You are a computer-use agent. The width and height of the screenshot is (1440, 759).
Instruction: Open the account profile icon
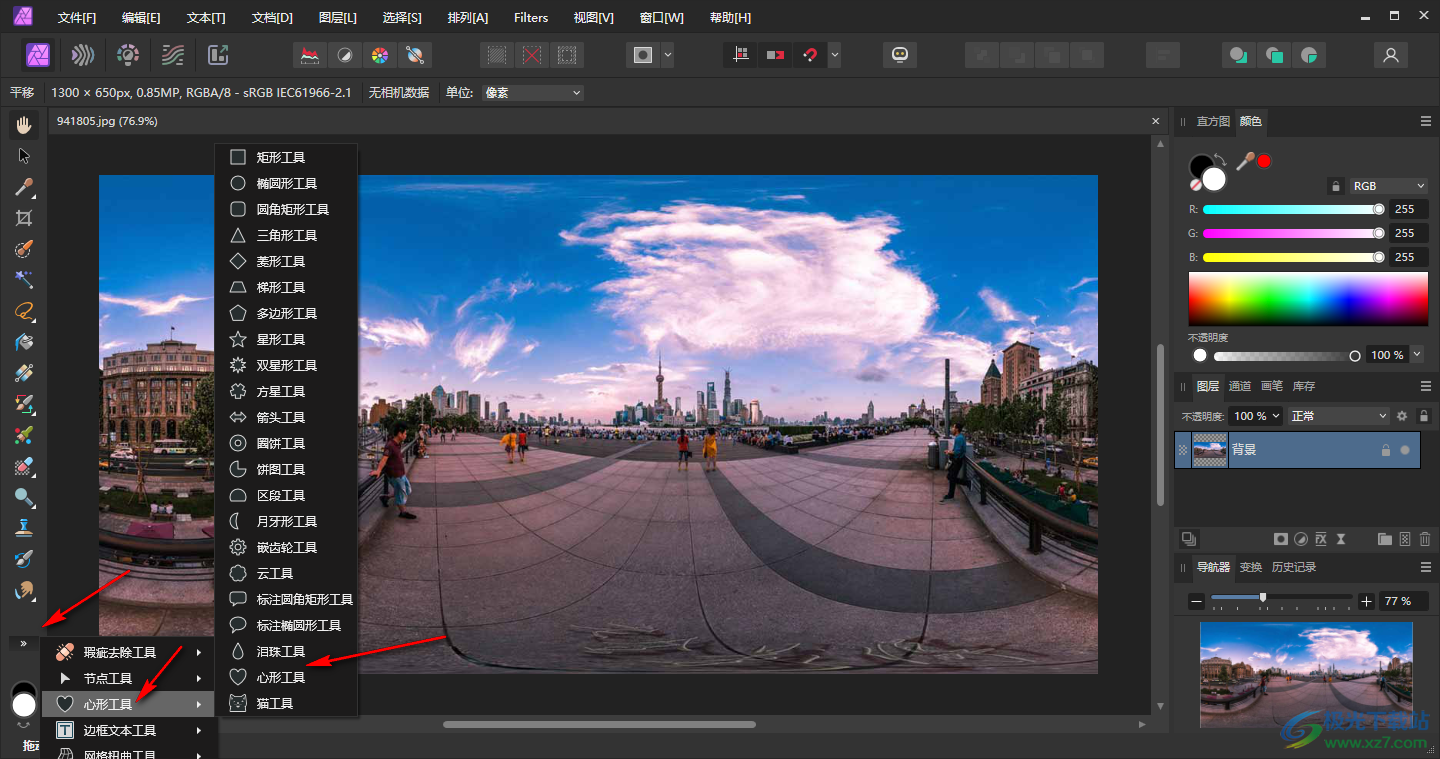[1390, 55]
